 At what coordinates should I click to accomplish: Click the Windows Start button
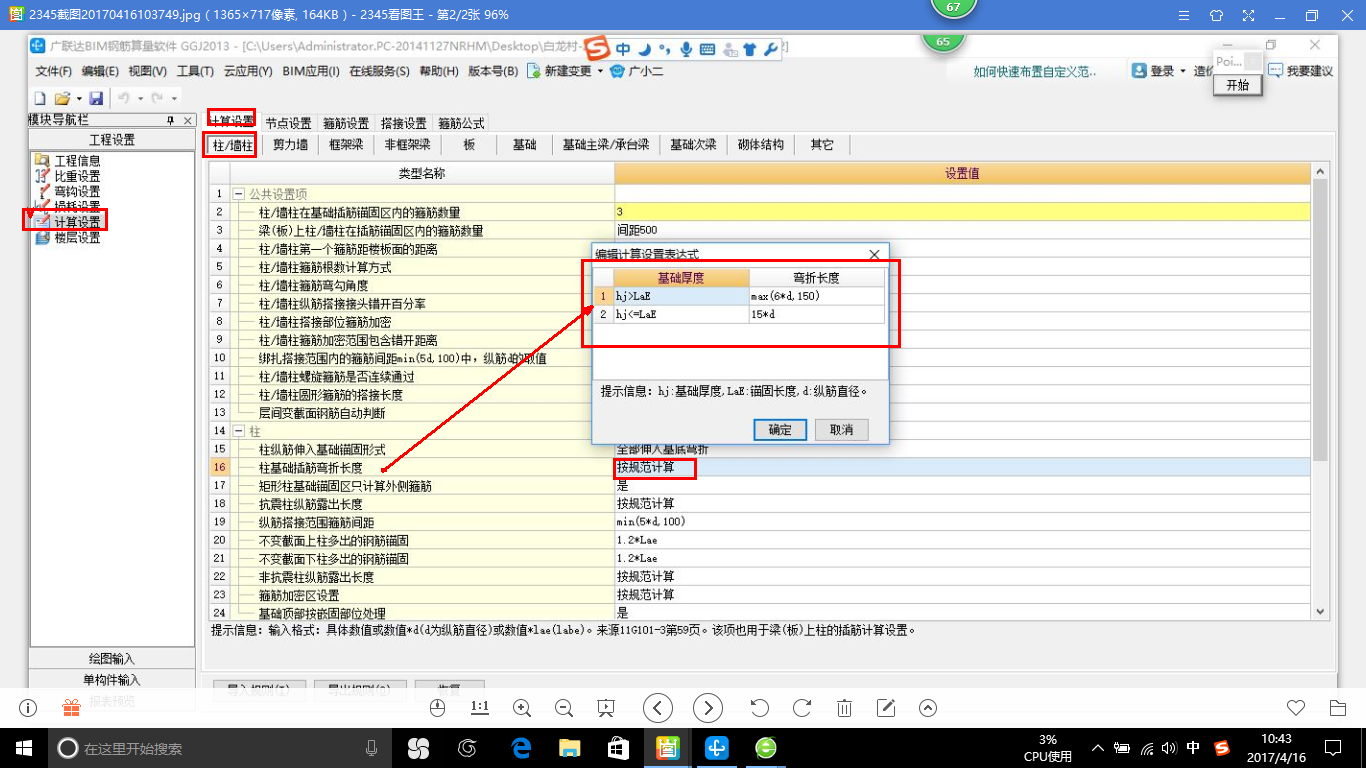point(23,747)
